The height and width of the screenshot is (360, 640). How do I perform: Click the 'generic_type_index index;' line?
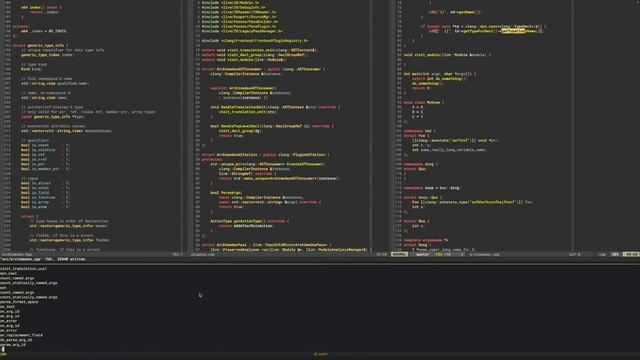click(47, 55)
